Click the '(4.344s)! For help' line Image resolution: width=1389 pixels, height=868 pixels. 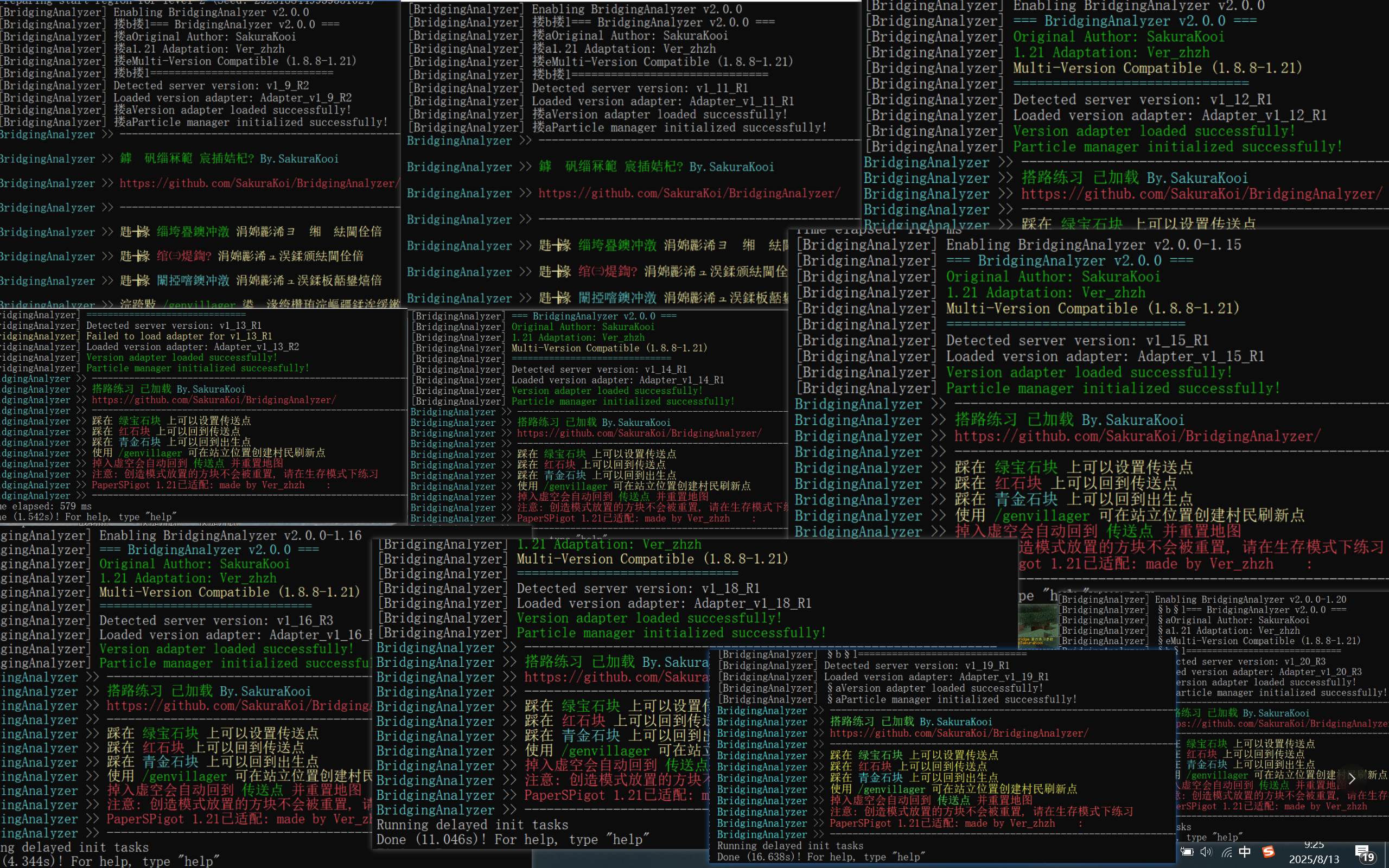pyautogui.click(x=109, y=861)
